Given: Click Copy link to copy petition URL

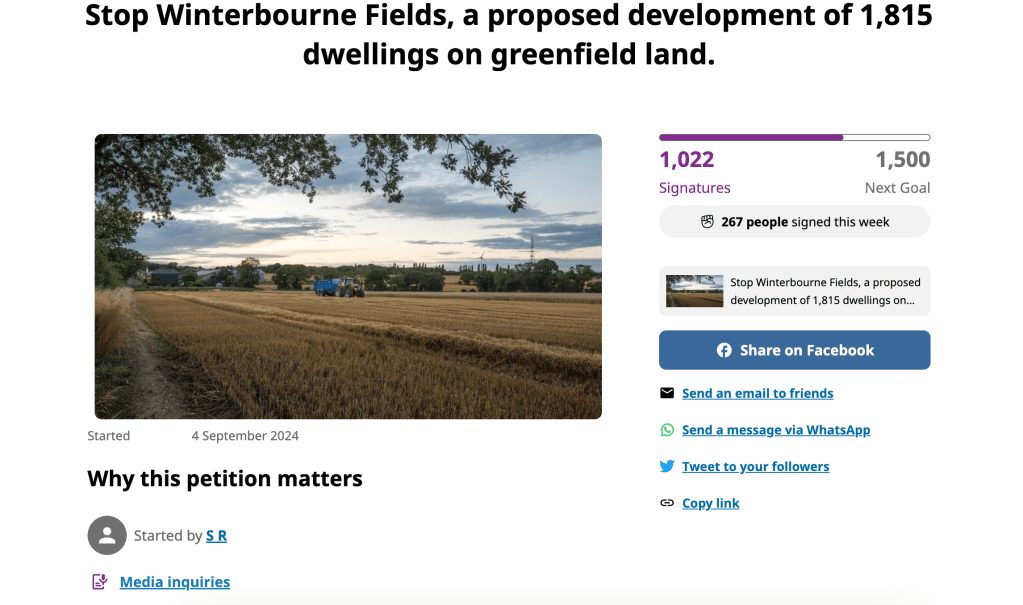Looking at the screenshot, I should click(710, 502).
